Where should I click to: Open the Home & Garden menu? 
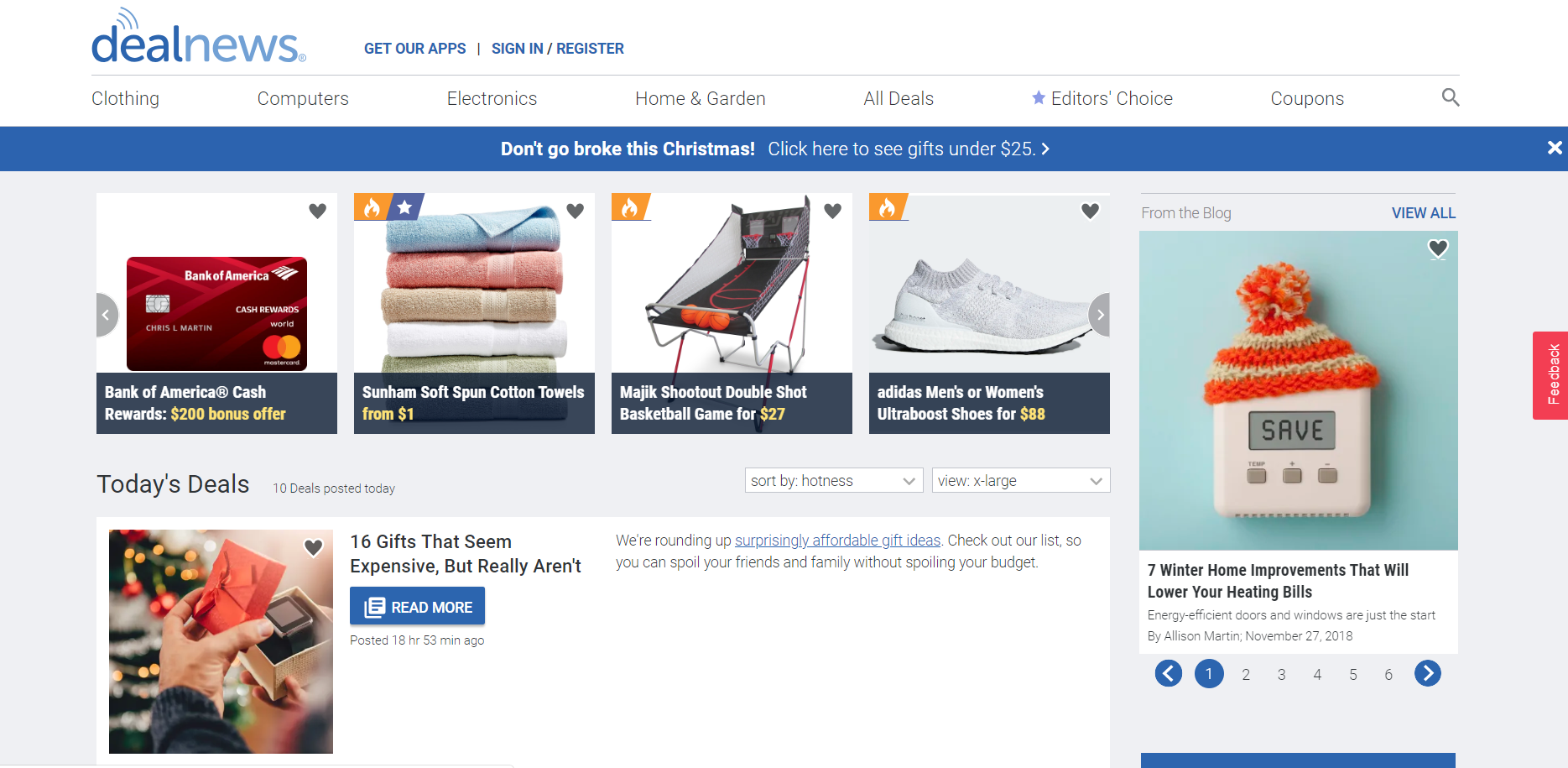click(701, 98)
